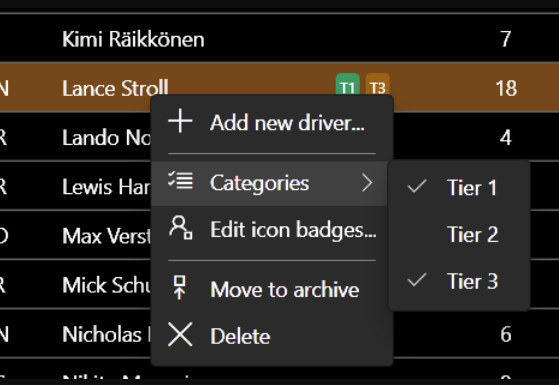
Task: Choose Add new driver... menu entry
Action: coord(272,123)
